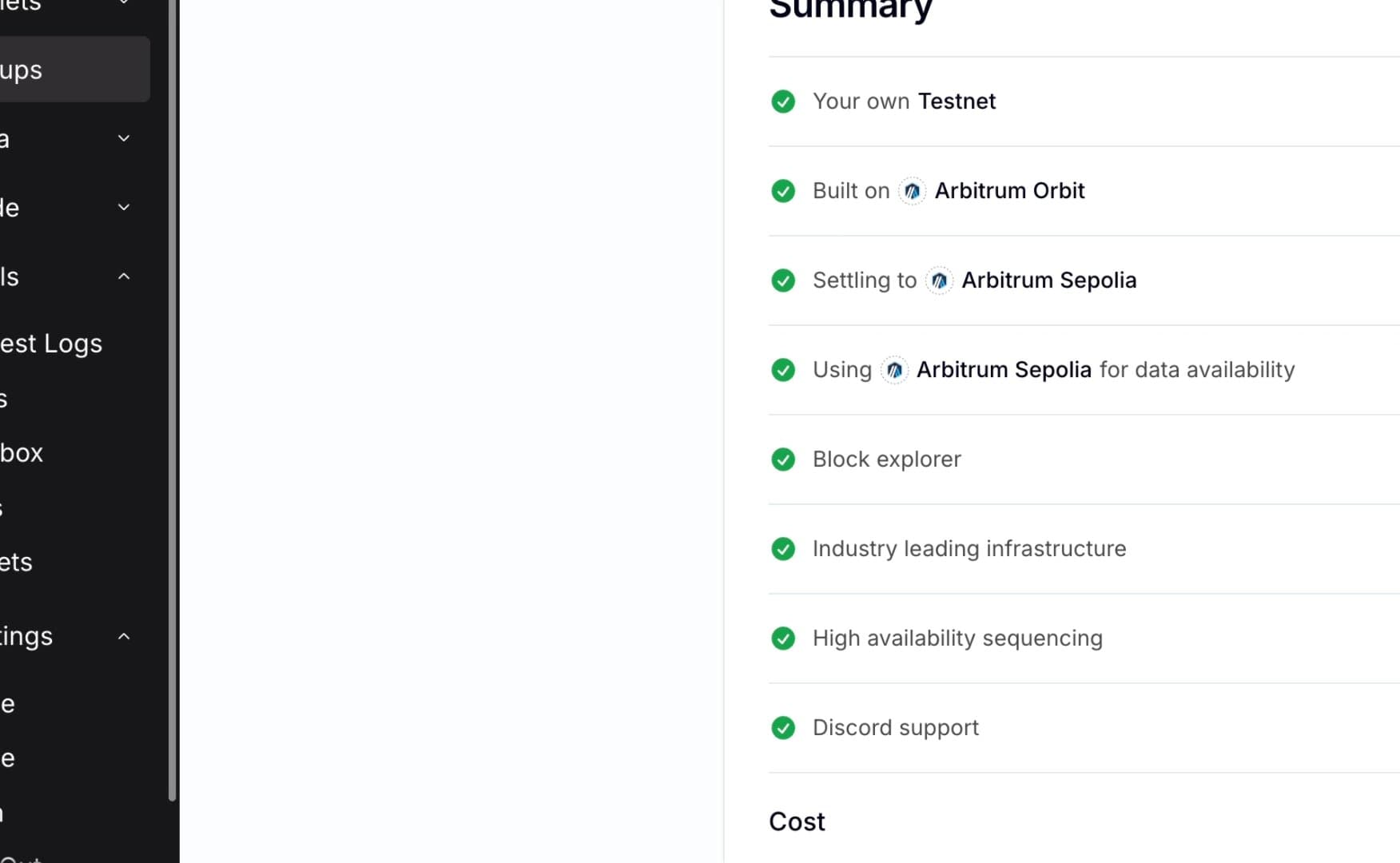Collapse the sidebar settings section chevron
Viewport: 1400px width, 863px height.
click(124, 636)
